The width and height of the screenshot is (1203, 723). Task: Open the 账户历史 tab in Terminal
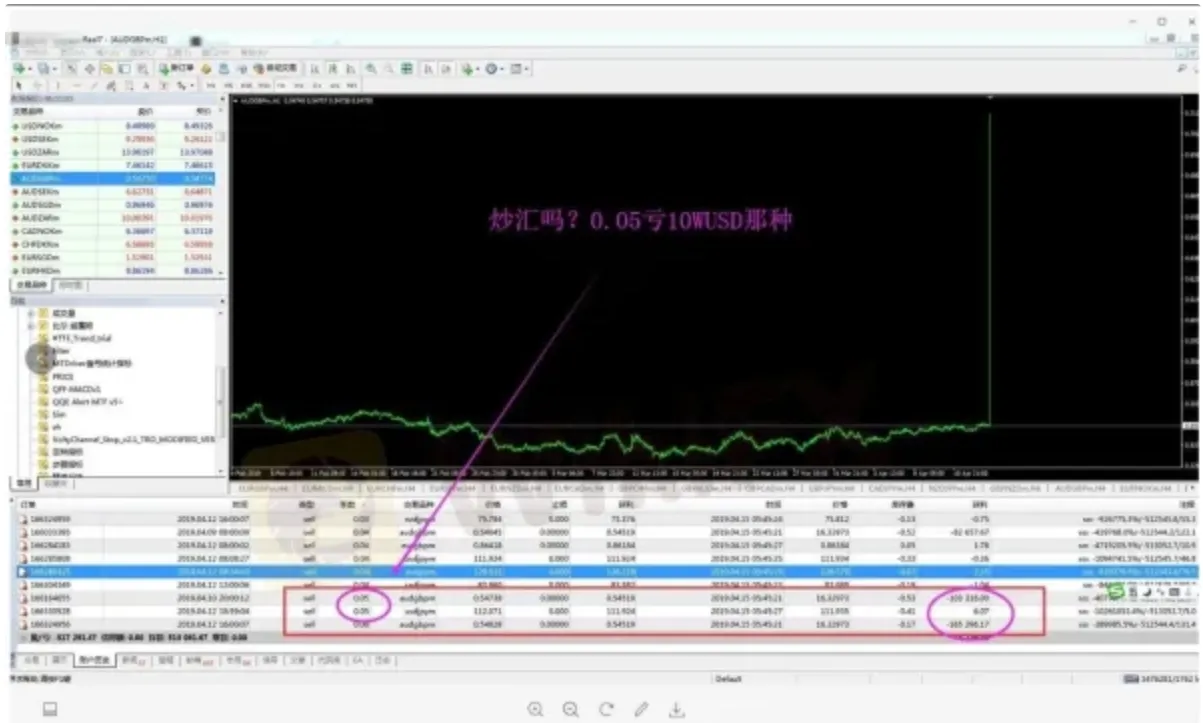95,660
